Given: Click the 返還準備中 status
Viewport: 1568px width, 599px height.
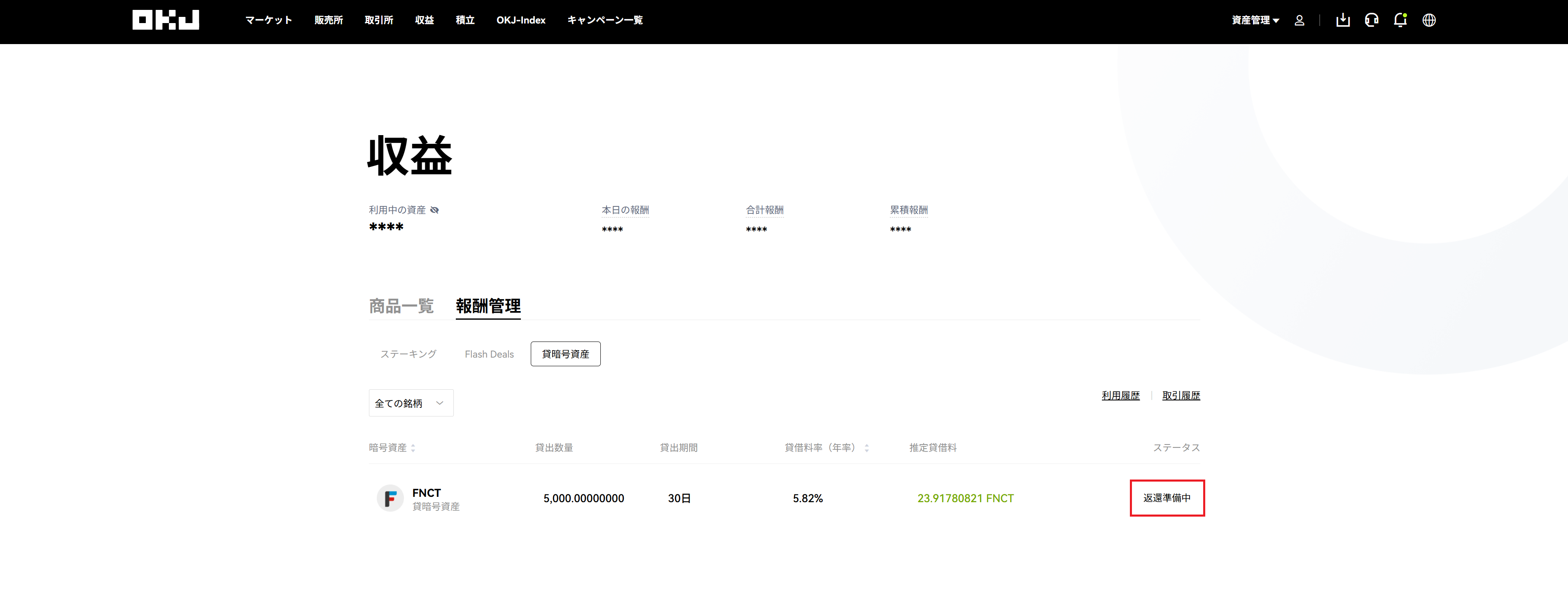Looking at the screenshot, I should coord(1167,498).
